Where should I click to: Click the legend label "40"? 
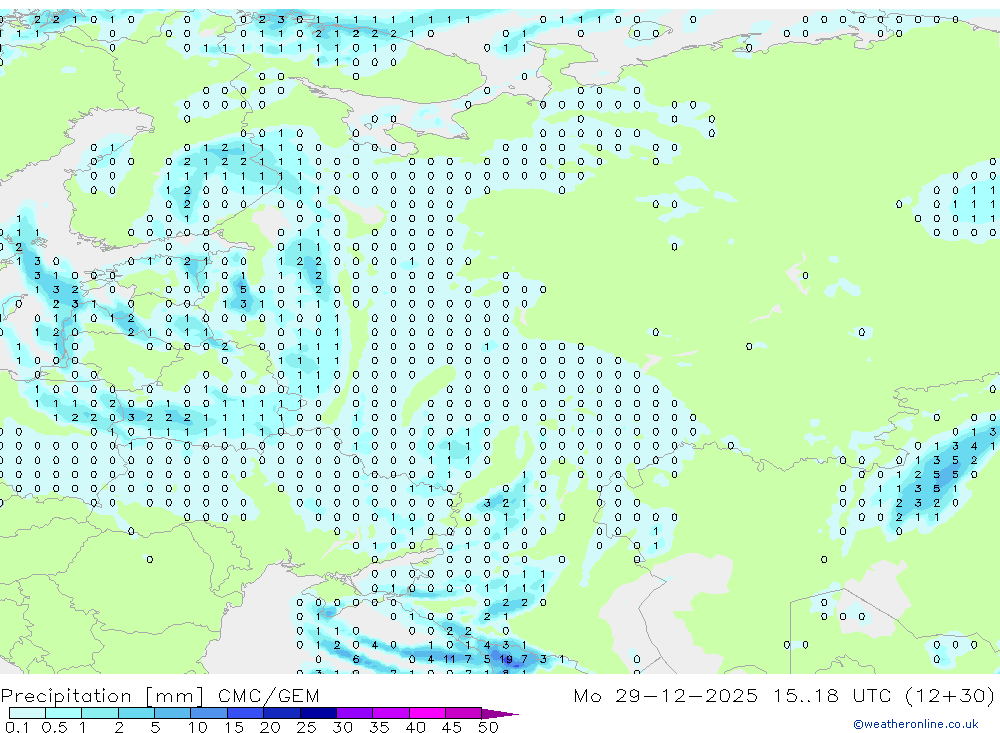coord(415,727)
